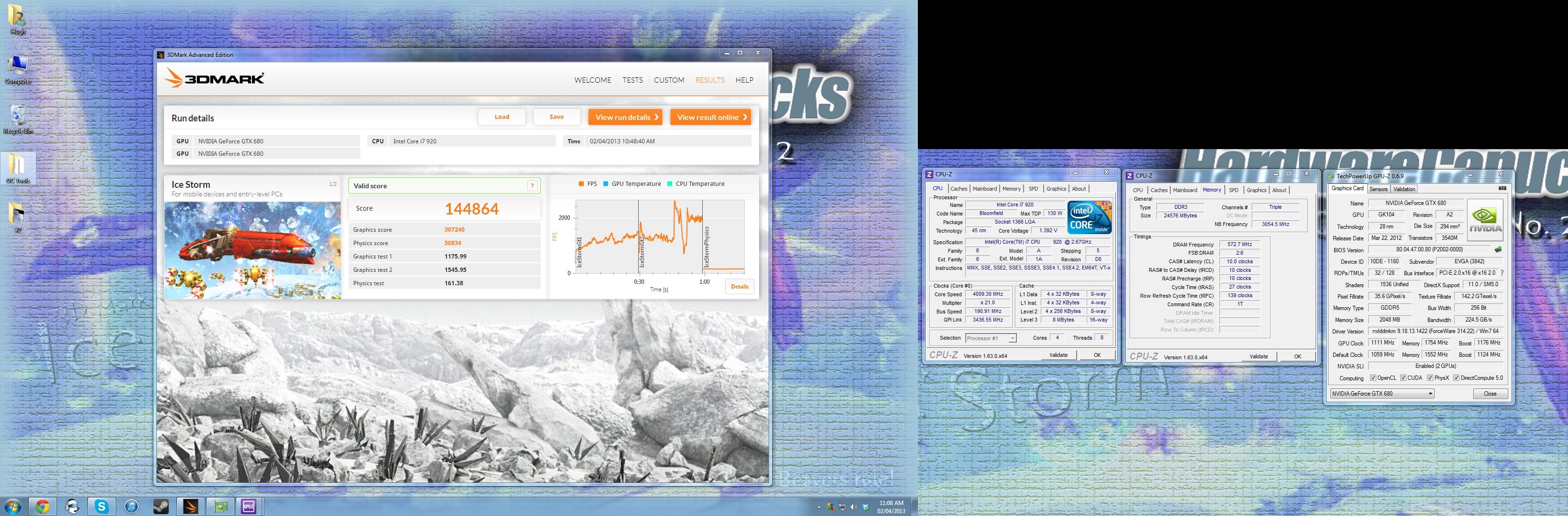Open the headset mascot app in taskbar
Screen dimensions: 1568x516
(72, 506)
